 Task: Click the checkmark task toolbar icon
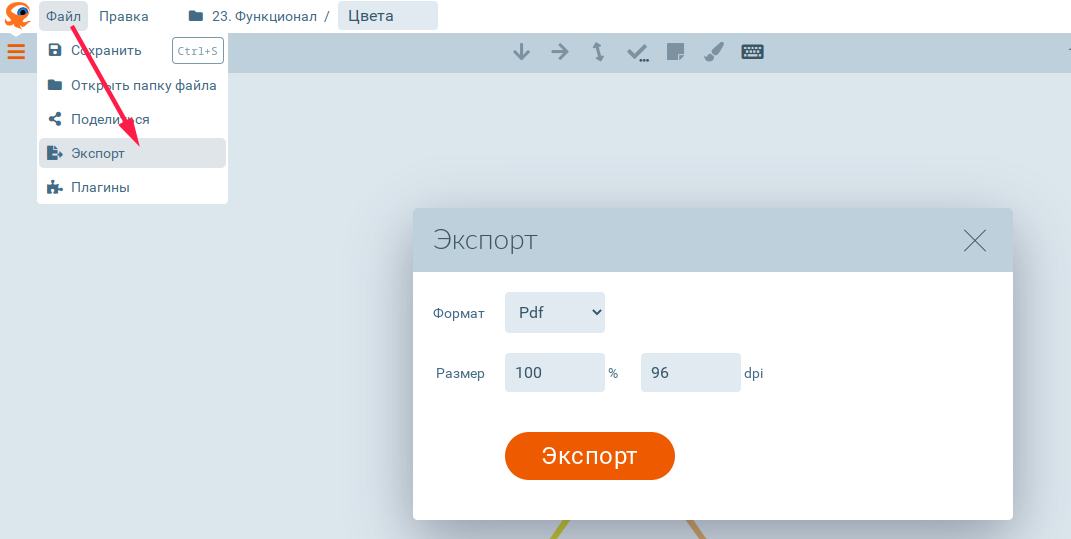coord(637,53)
